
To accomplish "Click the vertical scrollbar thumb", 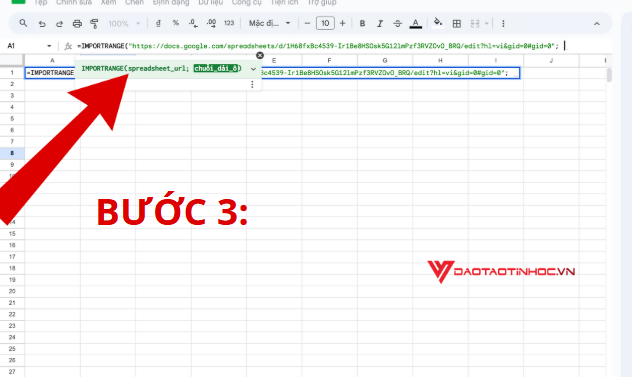I will 609,75.
